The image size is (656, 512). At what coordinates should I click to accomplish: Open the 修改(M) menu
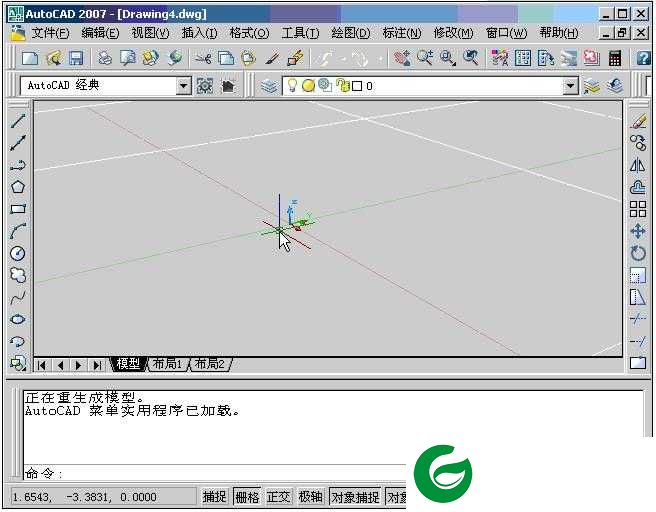pyautogui.click(x=454, y=33)
